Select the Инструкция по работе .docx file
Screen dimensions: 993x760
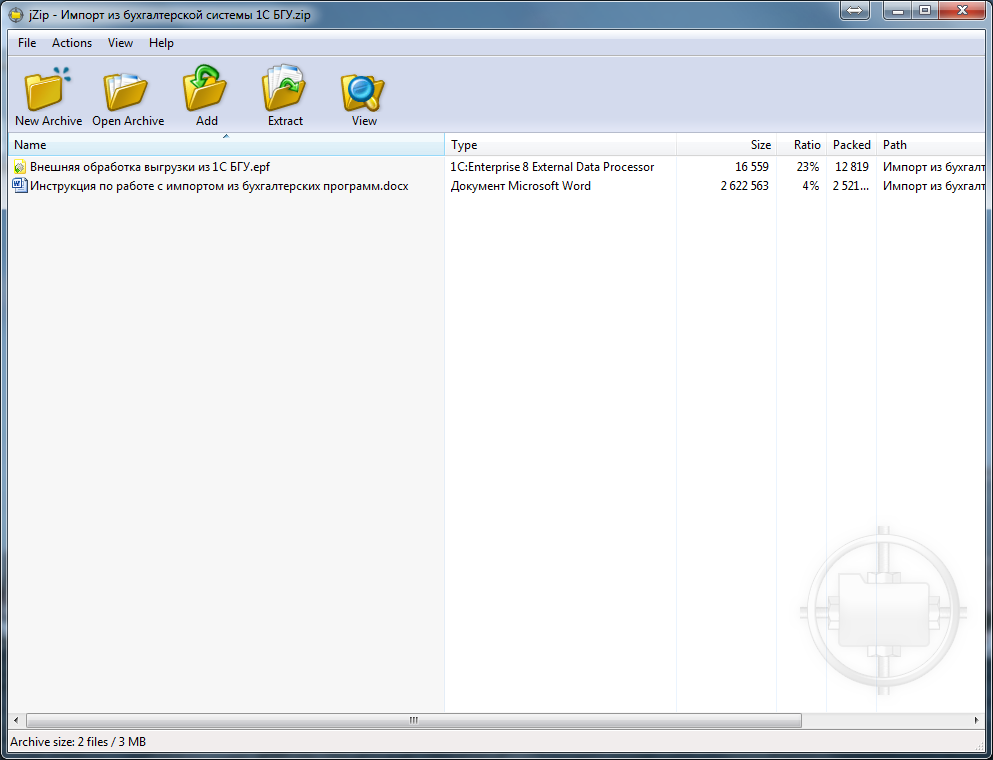(219, 186)
